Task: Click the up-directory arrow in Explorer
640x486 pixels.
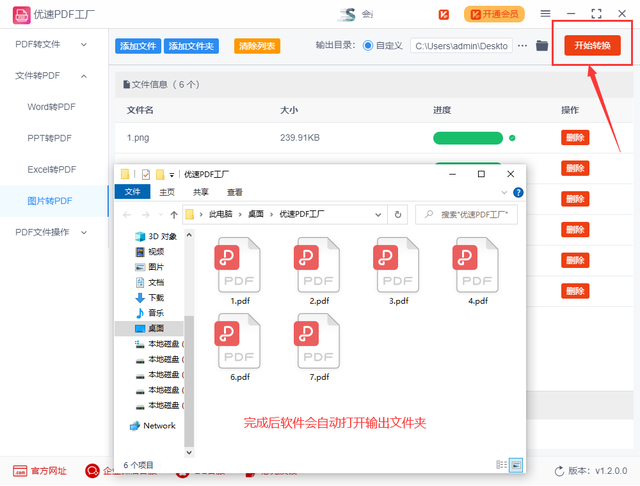Action: pyautogui.click(x=172, y=214)
